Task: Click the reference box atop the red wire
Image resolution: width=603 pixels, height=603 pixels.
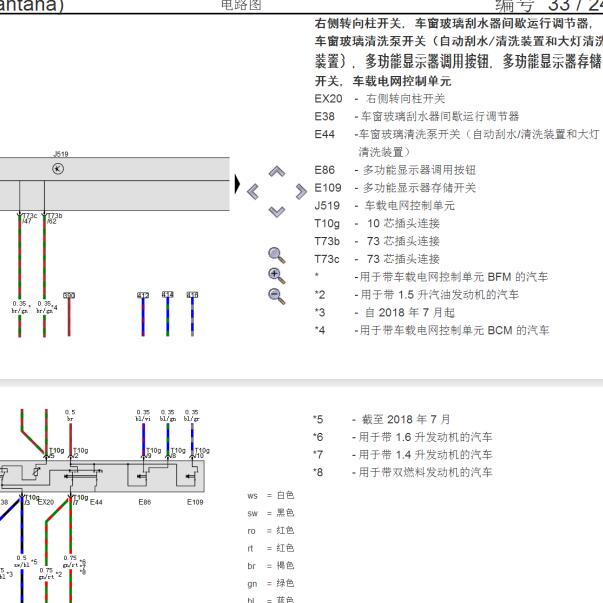Action: pos(69,295)
